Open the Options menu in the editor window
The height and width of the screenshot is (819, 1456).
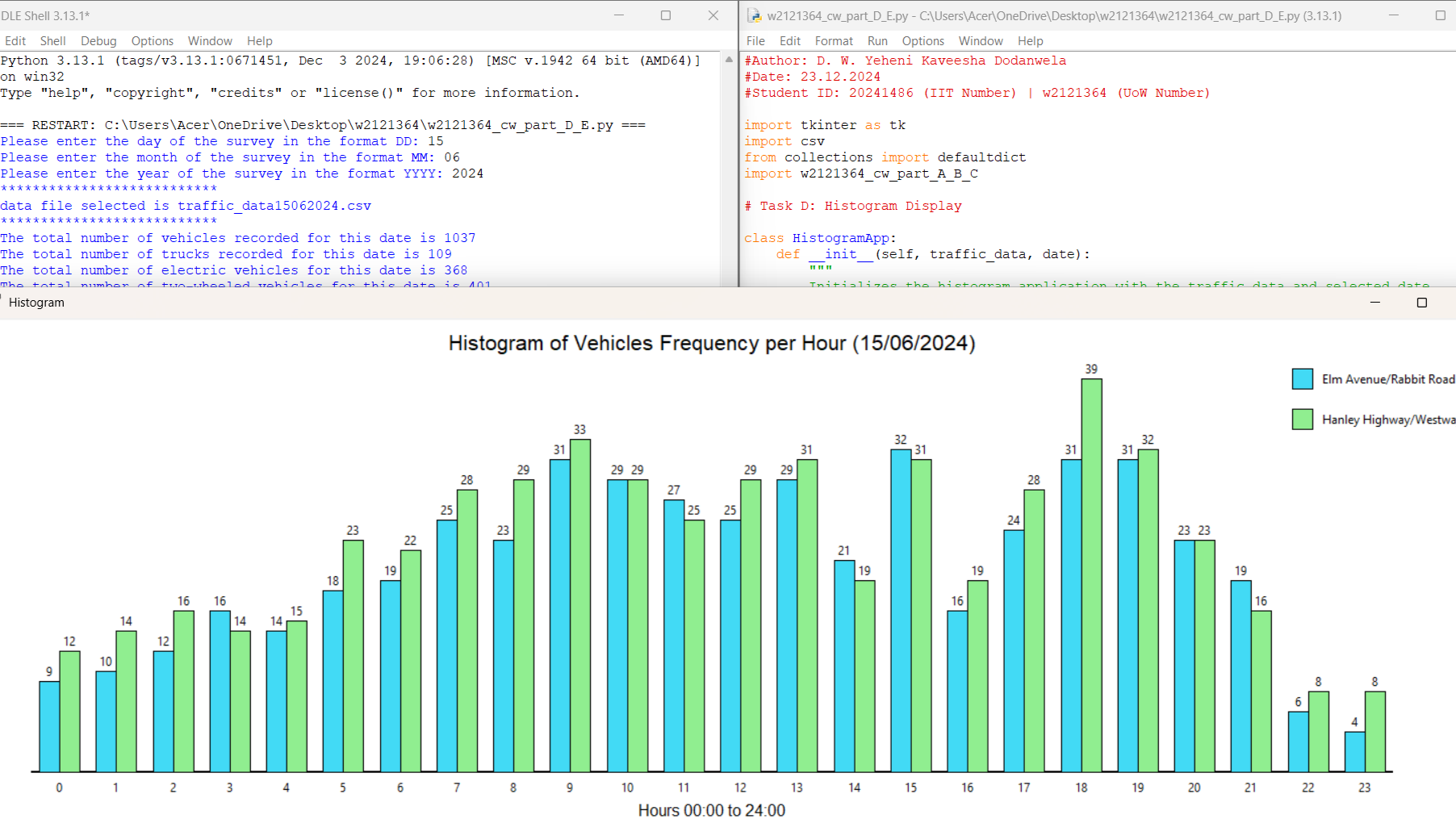click(x=923, y=40)
